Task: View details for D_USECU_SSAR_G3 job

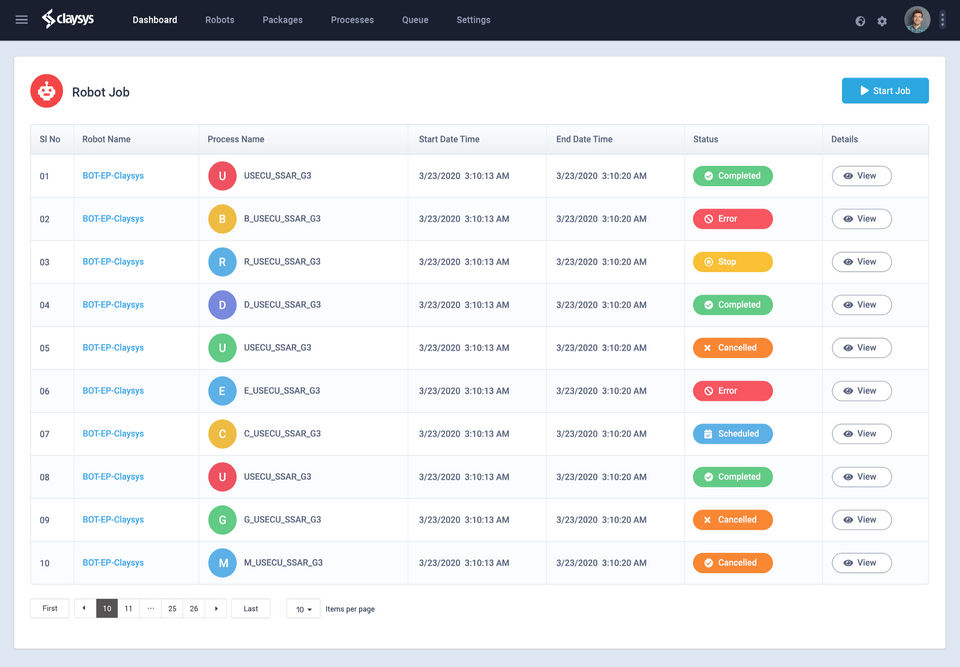Action: click(x=861, y=304)
